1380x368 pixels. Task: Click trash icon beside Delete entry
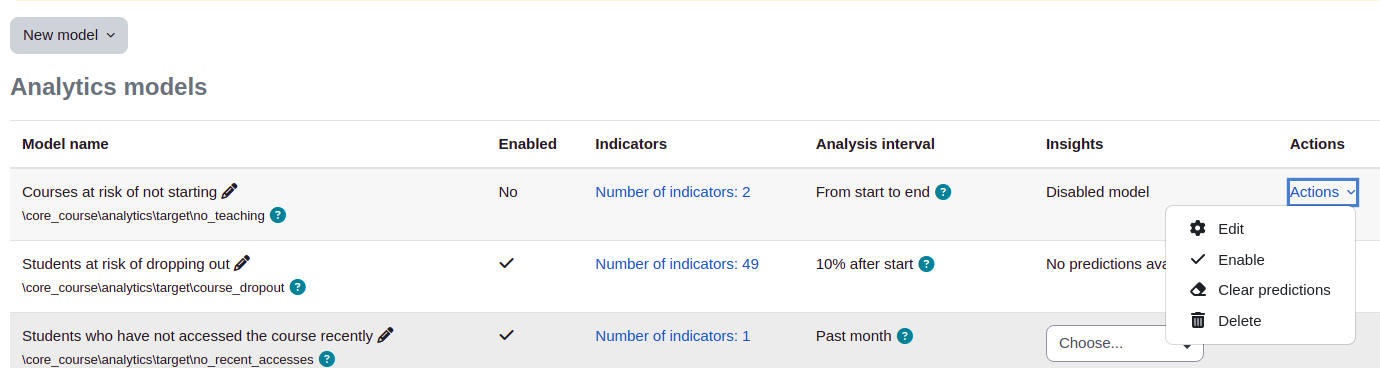pyautogui.click(x=1198, y=320)
